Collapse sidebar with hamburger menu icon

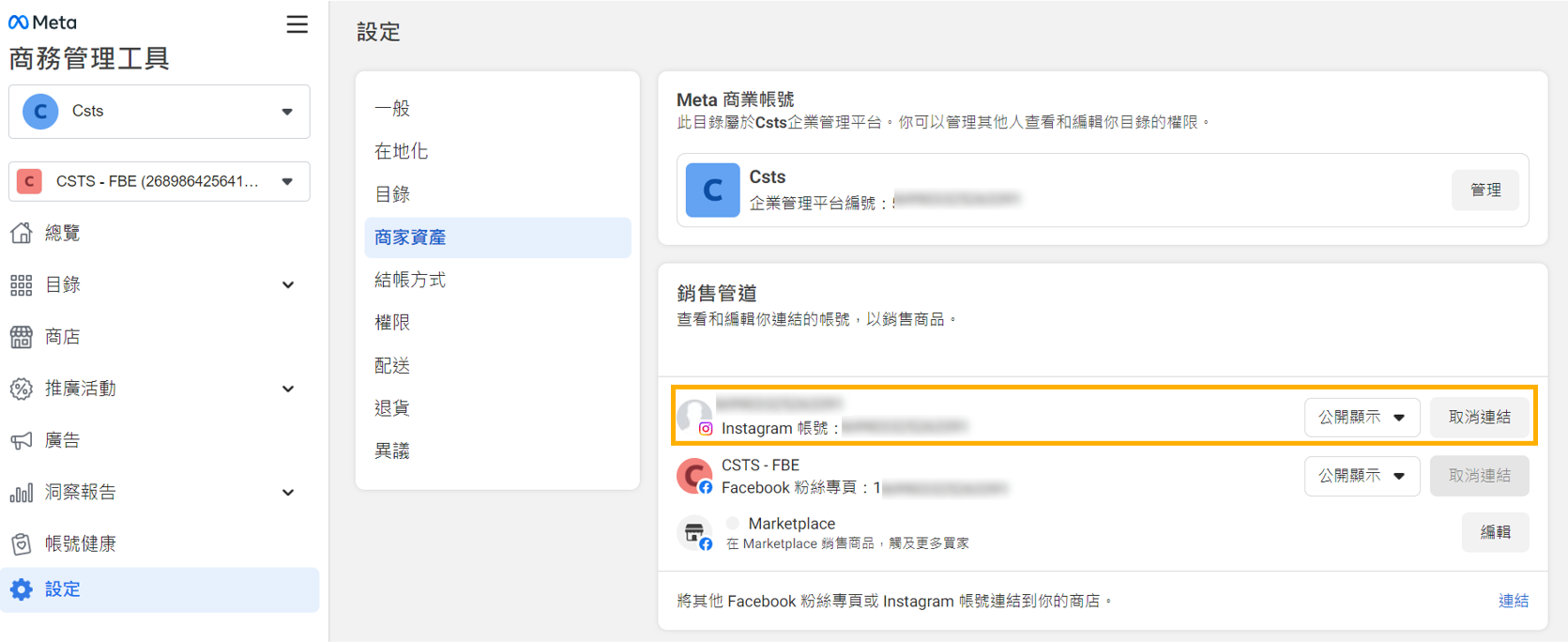pos(297,24)
